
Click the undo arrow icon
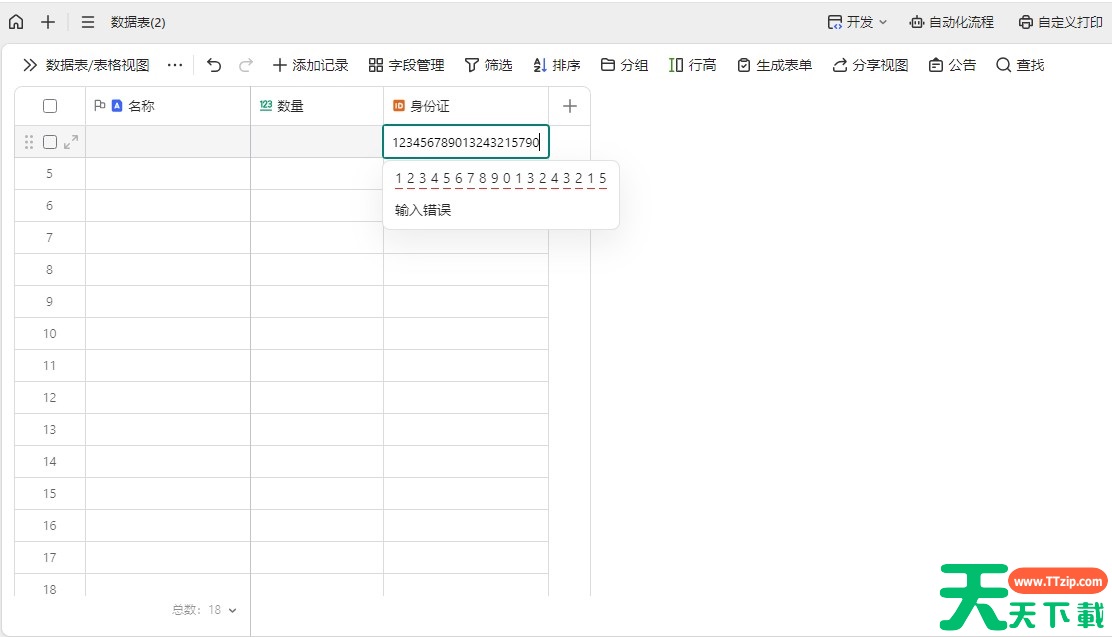pos(214,65)
